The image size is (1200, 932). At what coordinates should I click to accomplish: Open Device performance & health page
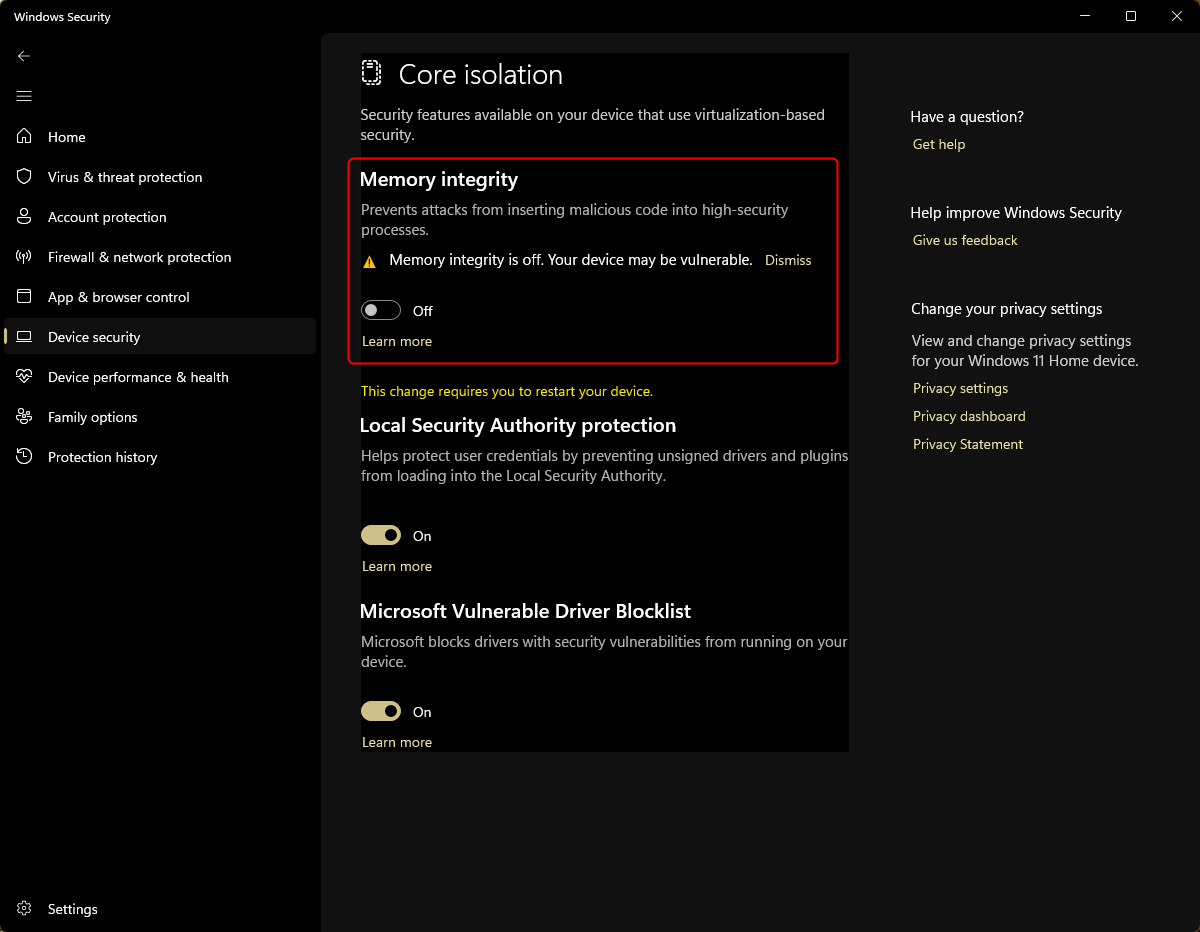coord(160,377)
